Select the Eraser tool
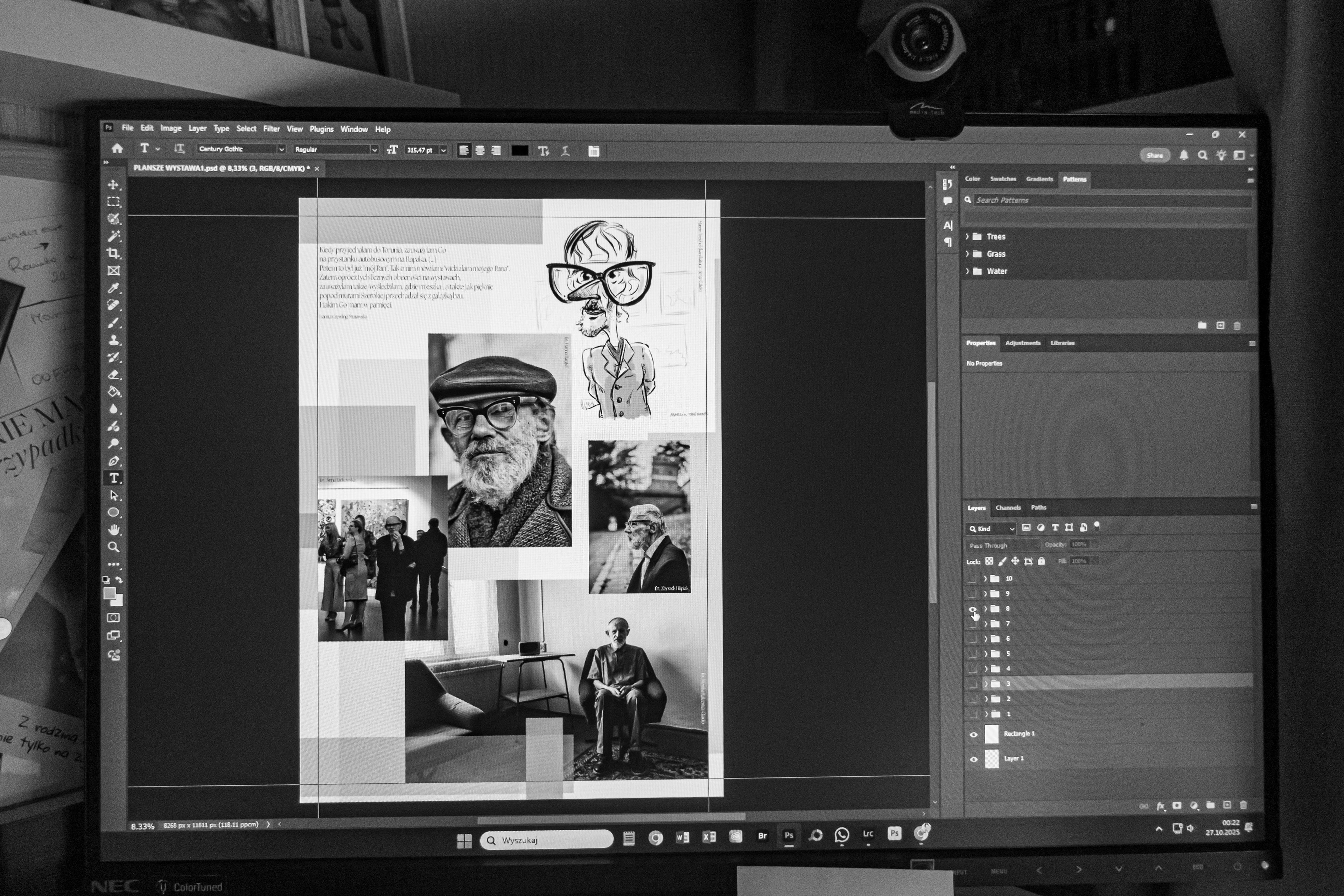1344x896 pixels. click(x=113, y=375)
